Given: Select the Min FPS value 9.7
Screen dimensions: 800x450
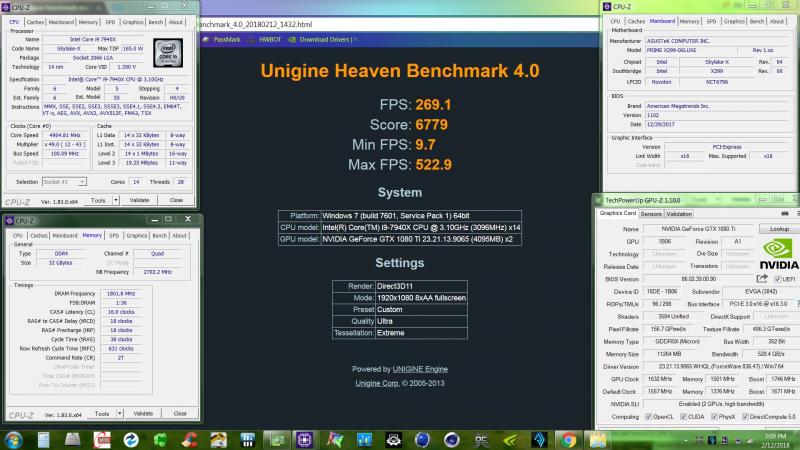Looking at the screenshot, I should tap(425, 144).
